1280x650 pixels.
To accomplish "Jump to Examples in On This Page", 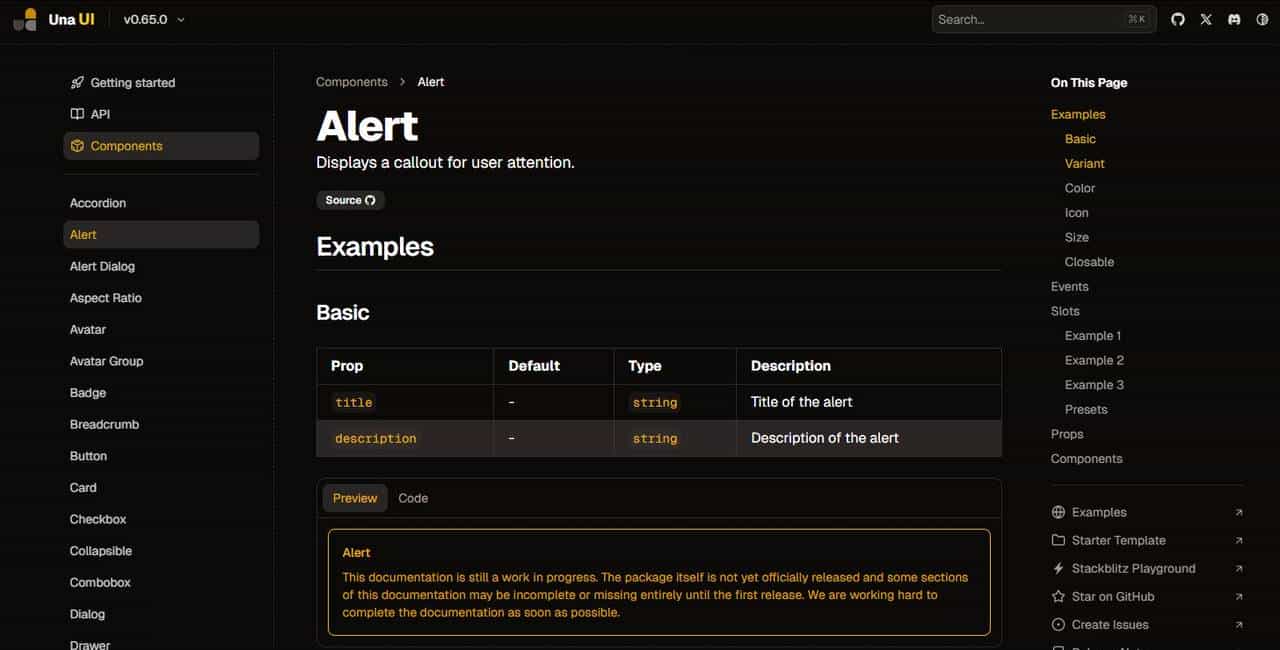I will [x=1078, y=114].
